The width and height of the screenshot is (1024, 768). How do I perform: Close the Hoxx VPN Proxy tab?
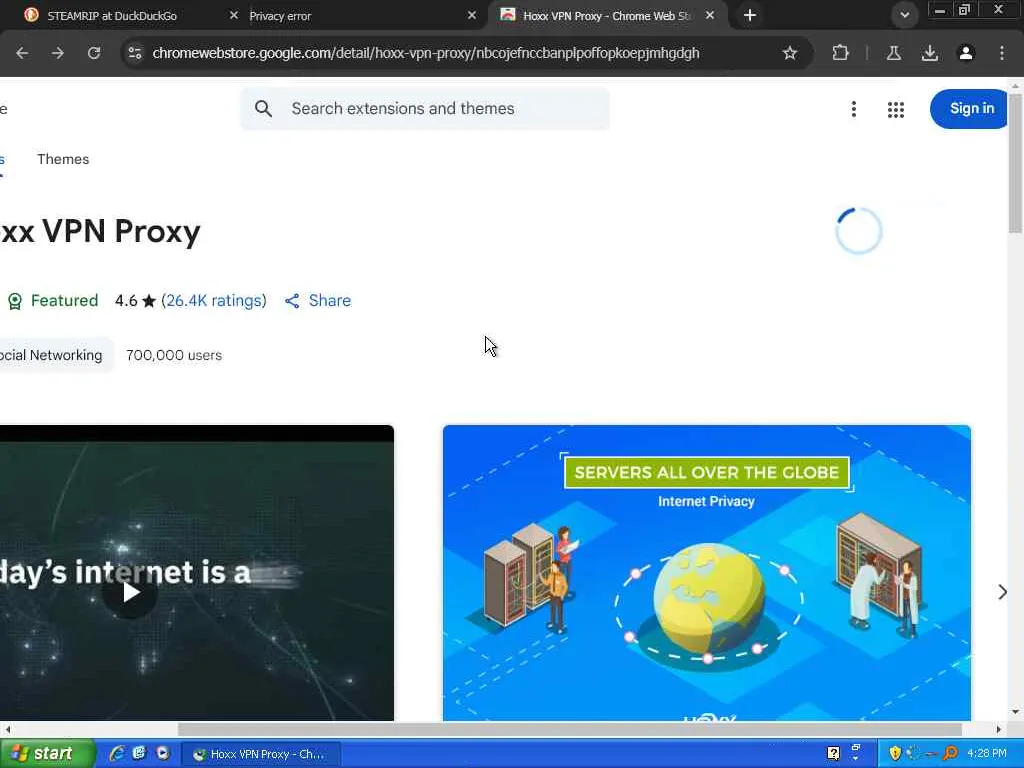(710, 15)
